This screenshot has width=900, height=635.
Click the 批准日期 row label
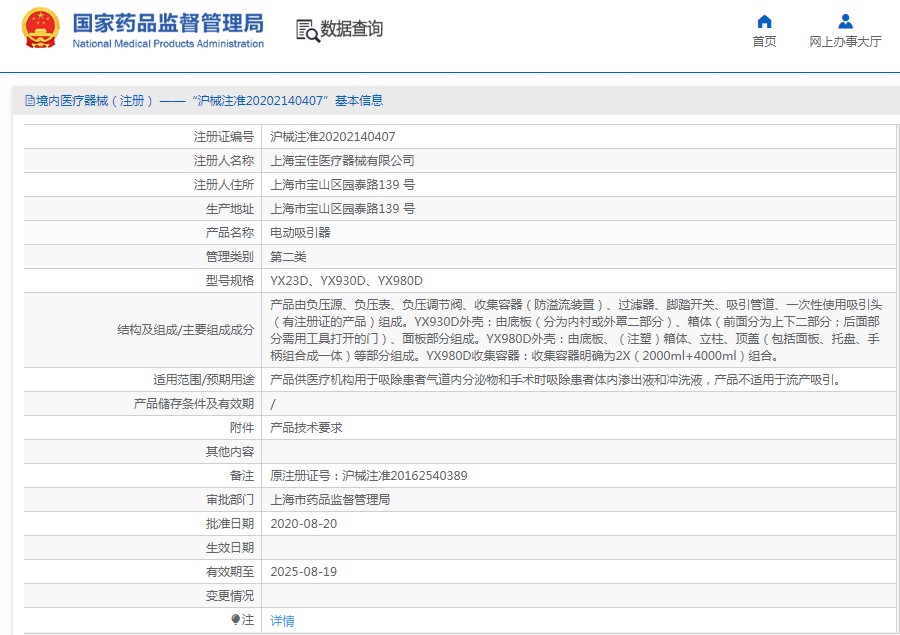tap(230, 524)
